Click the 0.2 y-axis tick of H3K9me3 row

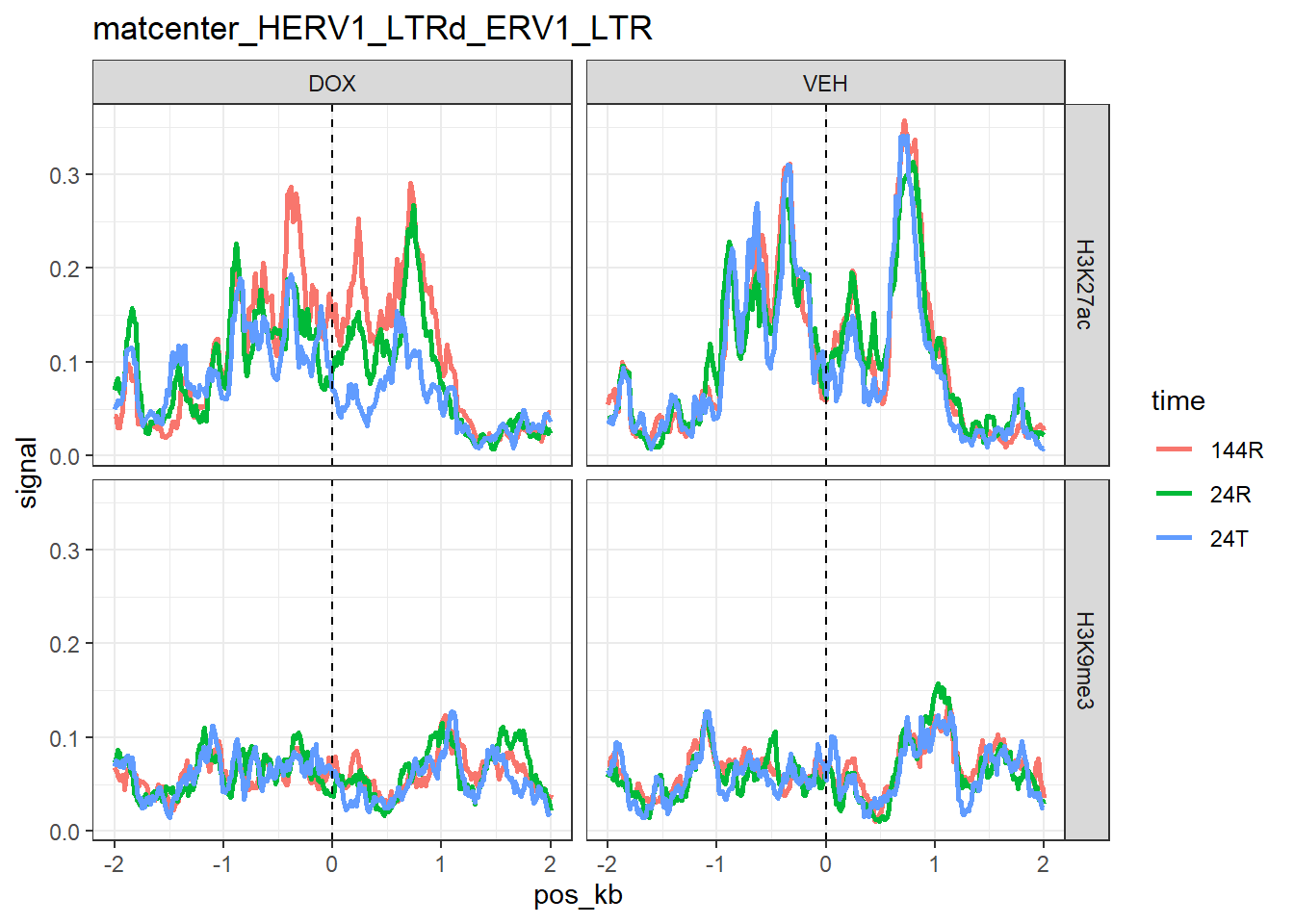65,644
